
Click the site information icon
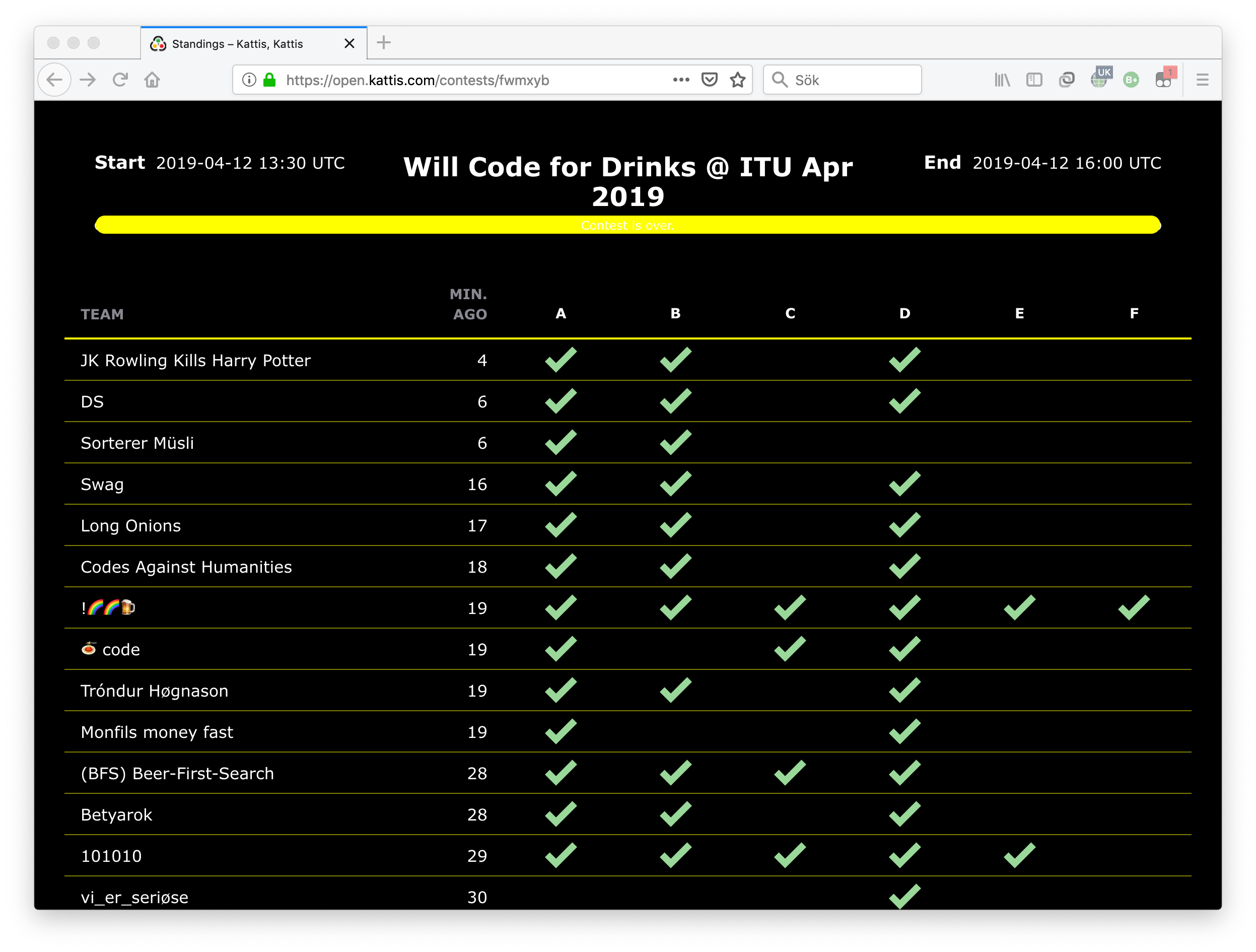(249, 80)
